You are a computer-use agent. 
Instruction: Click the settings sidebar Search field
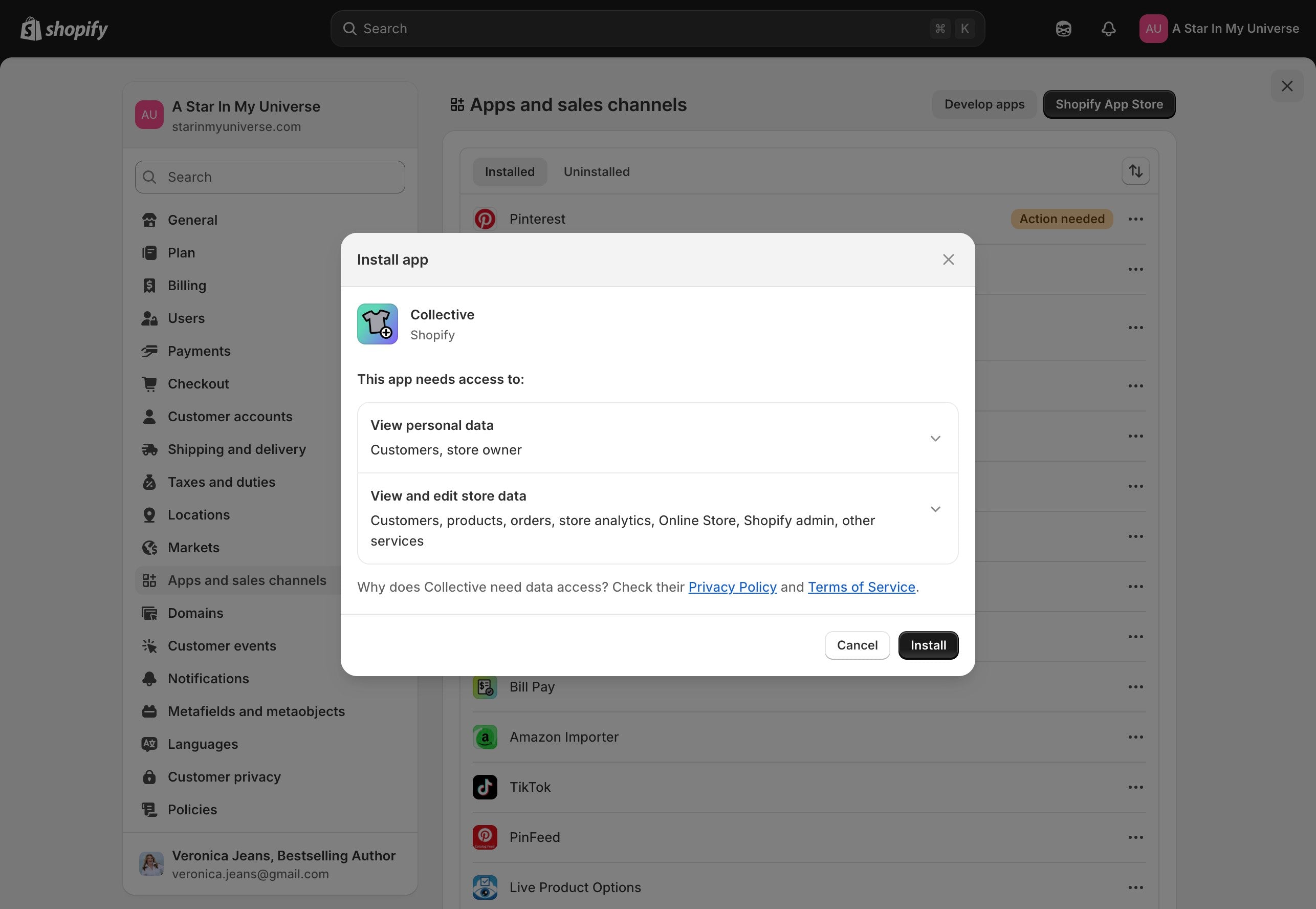pyautogui.click(x=270, y=177)
